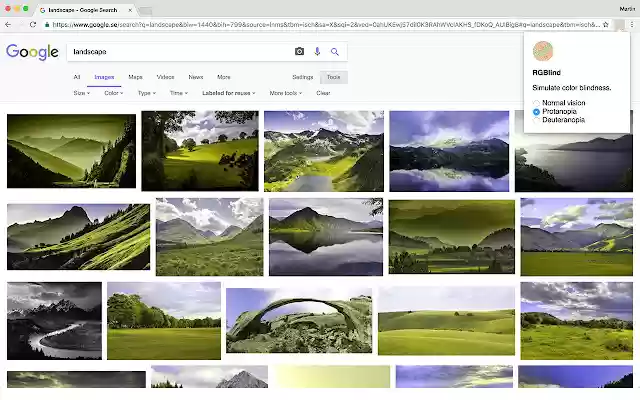
Task: Bookmark the page with the star icon
Action: (606, 24)
